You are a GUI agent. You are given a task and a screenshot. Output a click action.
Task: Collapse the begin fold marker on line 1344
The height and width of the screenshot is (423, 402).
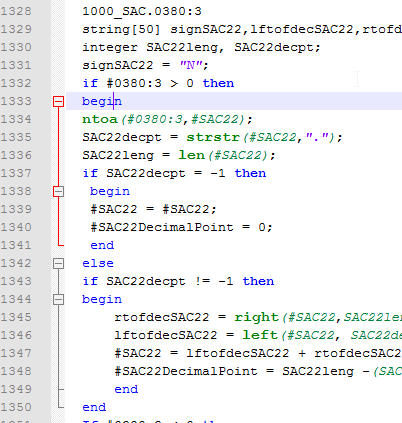58,299
